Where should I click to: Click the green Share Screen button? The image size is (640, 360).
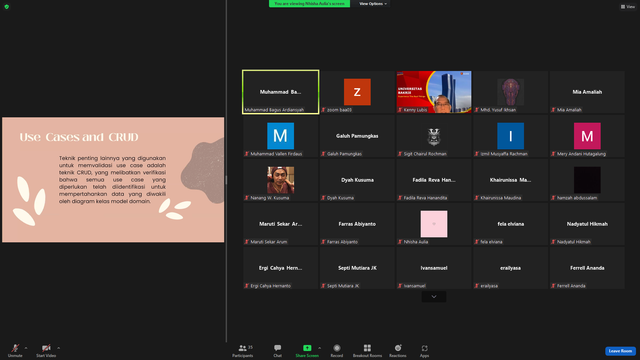click(307, 351)
